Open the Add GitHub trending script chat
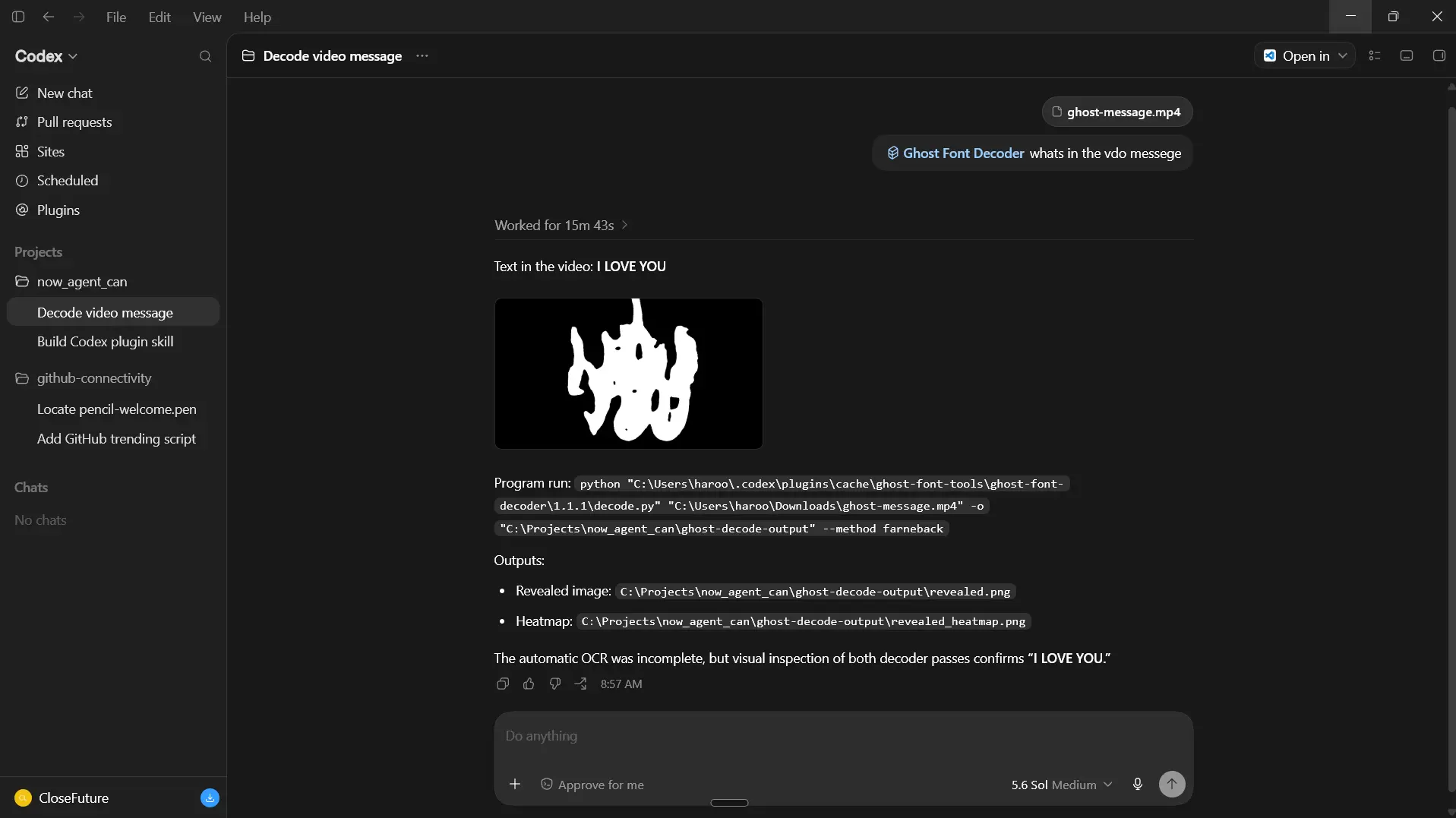The width and height of the screenshot is (1456, 818). point(113,438)
